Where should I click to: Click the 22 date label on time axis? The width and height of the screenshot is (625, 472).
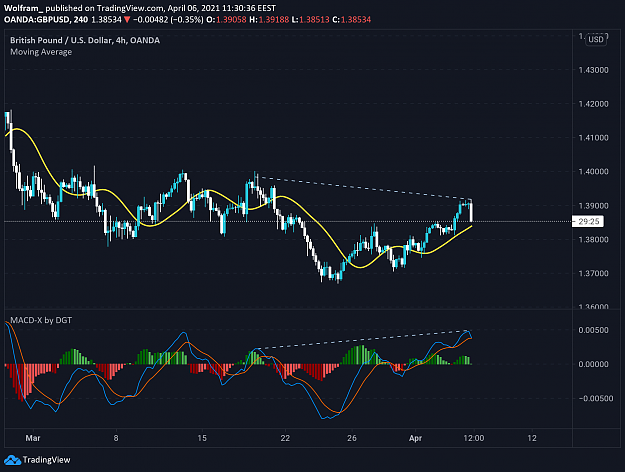(285, 438)
